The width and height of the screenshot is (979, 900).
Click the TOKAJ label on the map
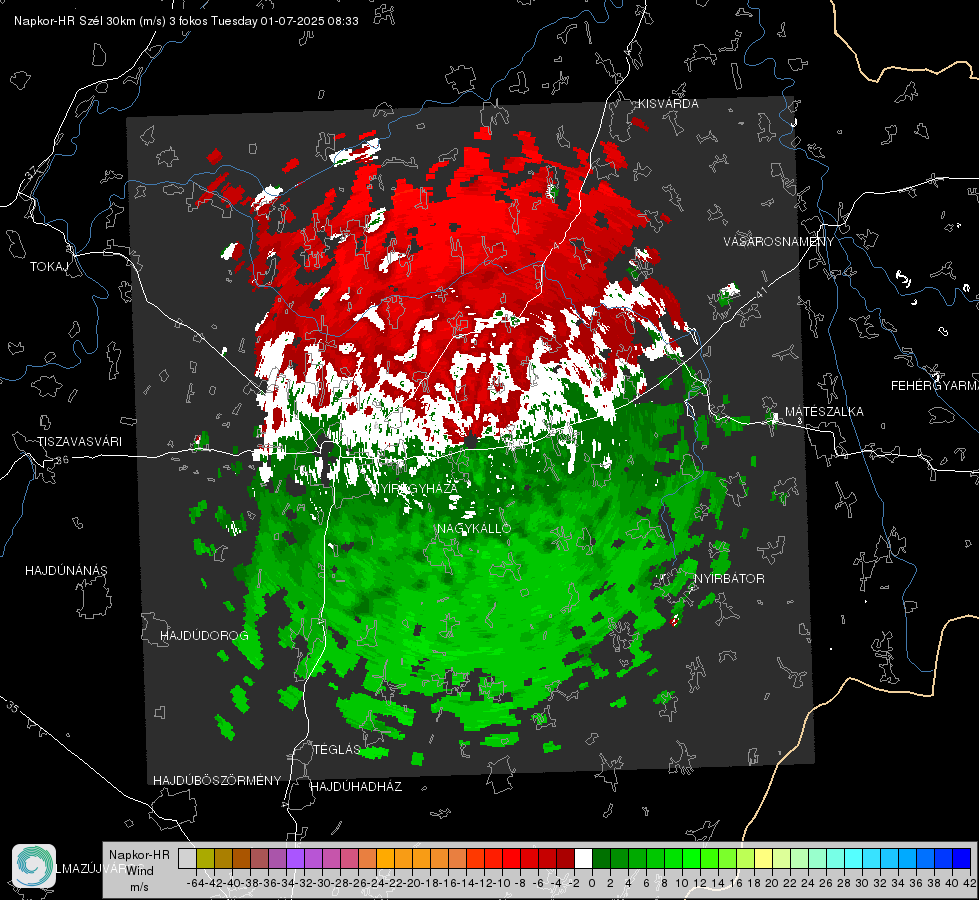[x=48, y=267]
